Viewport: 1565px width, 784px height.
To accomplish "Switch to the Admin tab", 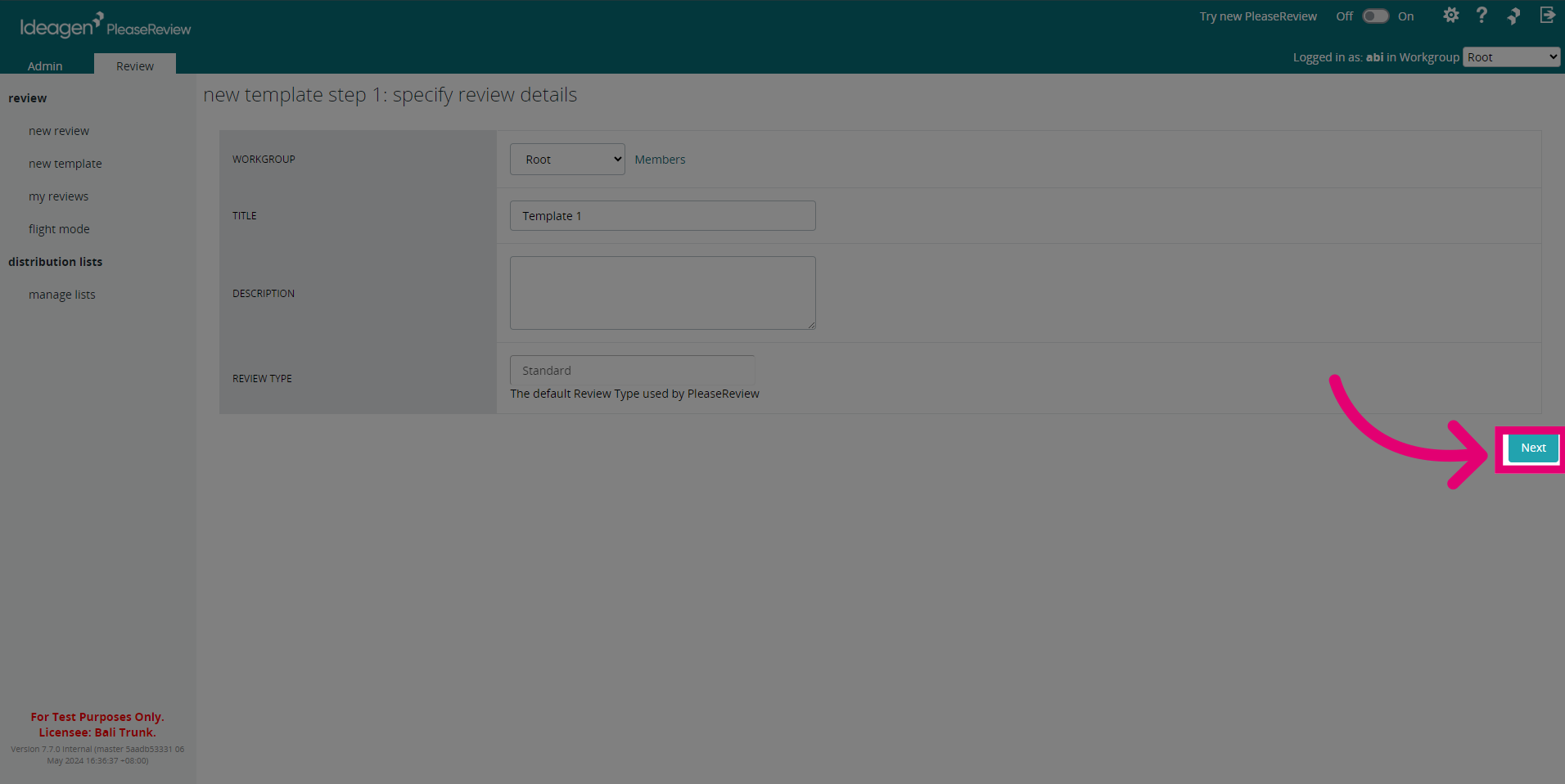I will (x=45, y=65).
